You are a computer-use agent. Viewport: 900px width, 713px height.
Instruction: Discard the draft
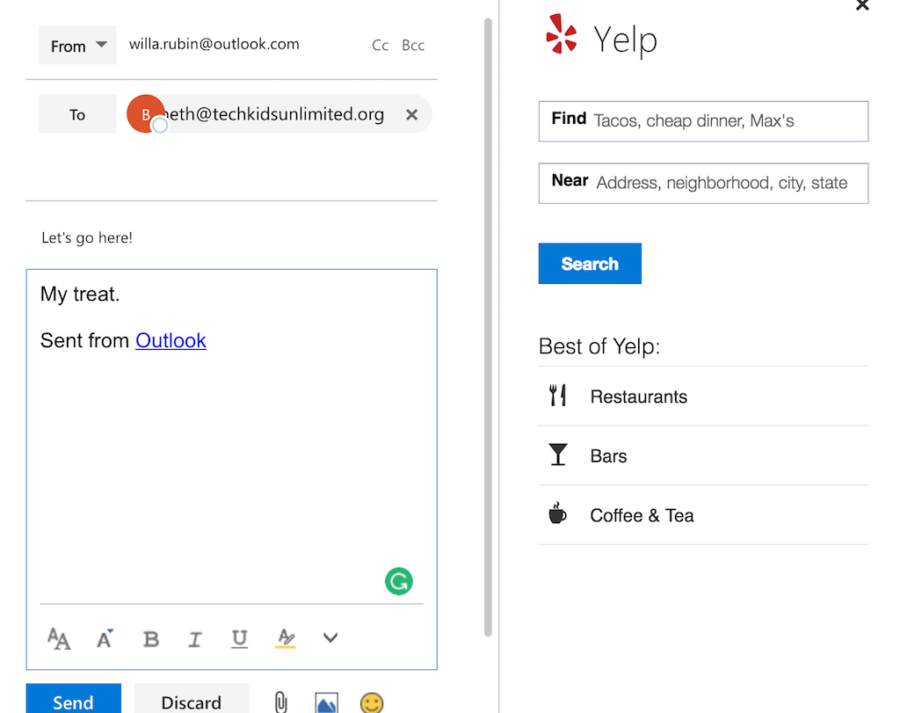tap(192, 700)
